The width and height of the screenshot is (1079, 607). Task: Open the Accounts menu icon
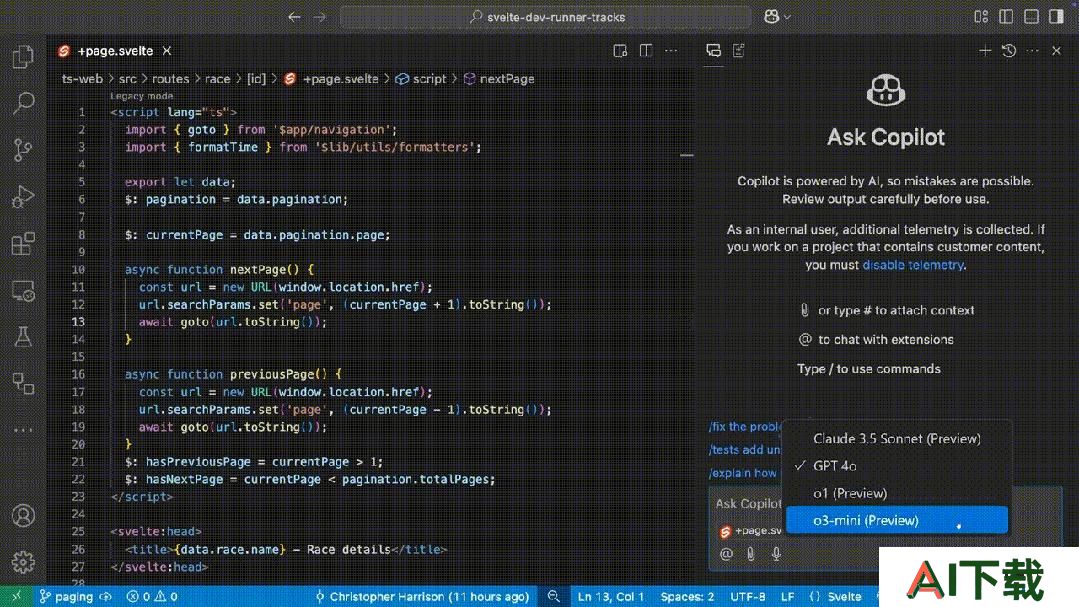click(23, 515)
